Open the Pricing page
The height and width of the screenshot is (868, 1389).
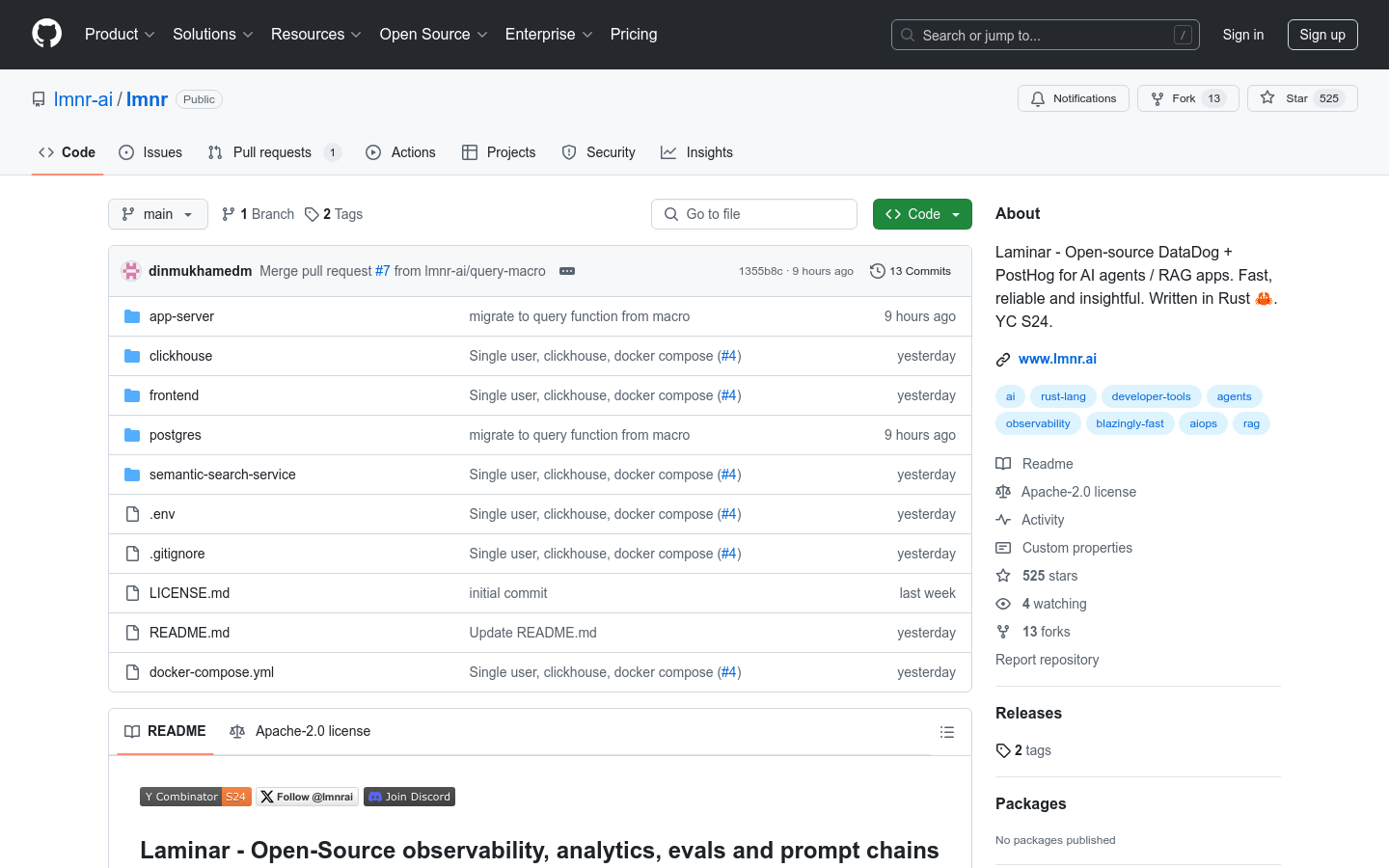(x=634, y=34)
